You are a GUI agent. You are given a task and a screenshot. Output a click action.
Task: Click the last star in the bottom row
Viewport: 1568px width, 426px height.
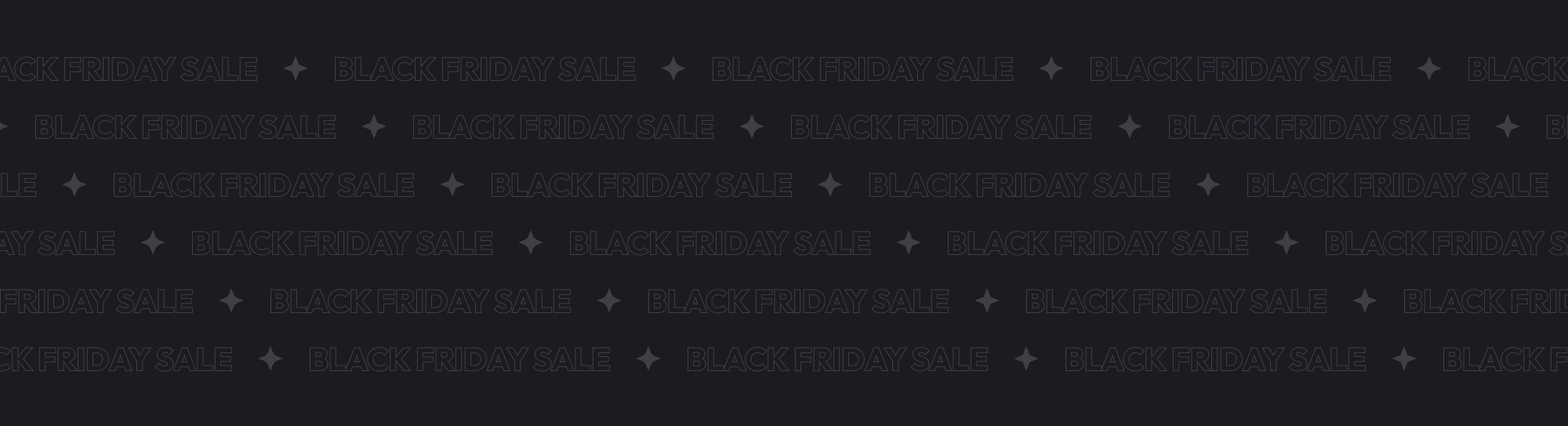[x=1404, y=359]
